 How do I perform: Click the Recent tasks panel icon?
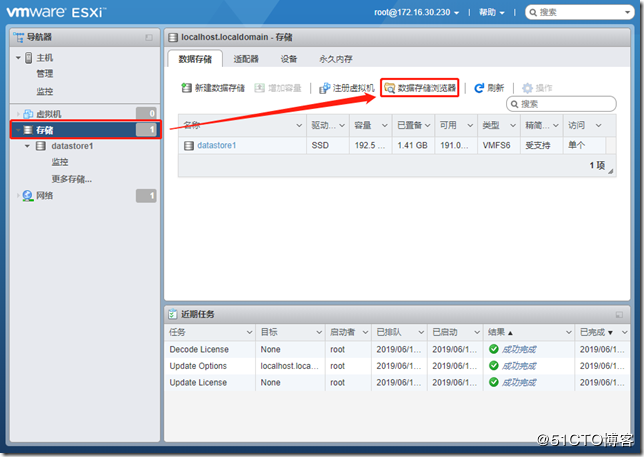tap(172, 314)
